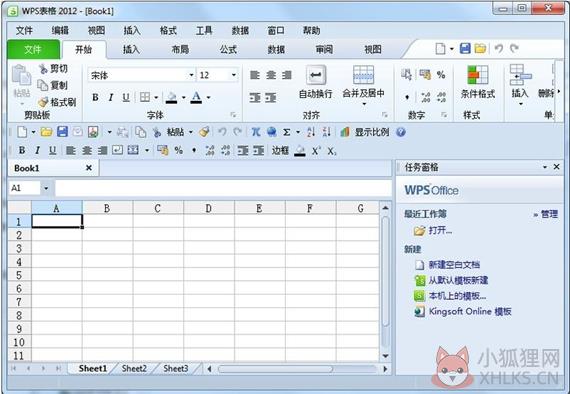Open the font size 12 dropdown

tap(234, 75)
